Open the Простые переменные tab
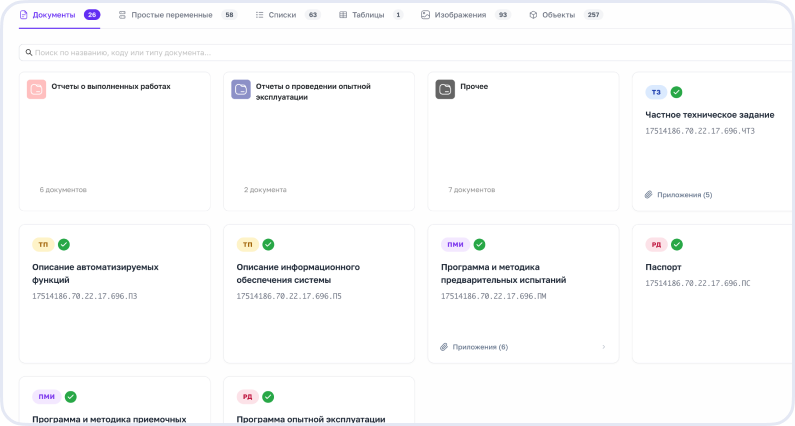Viewport: 795px width, 426px height. 177,15
